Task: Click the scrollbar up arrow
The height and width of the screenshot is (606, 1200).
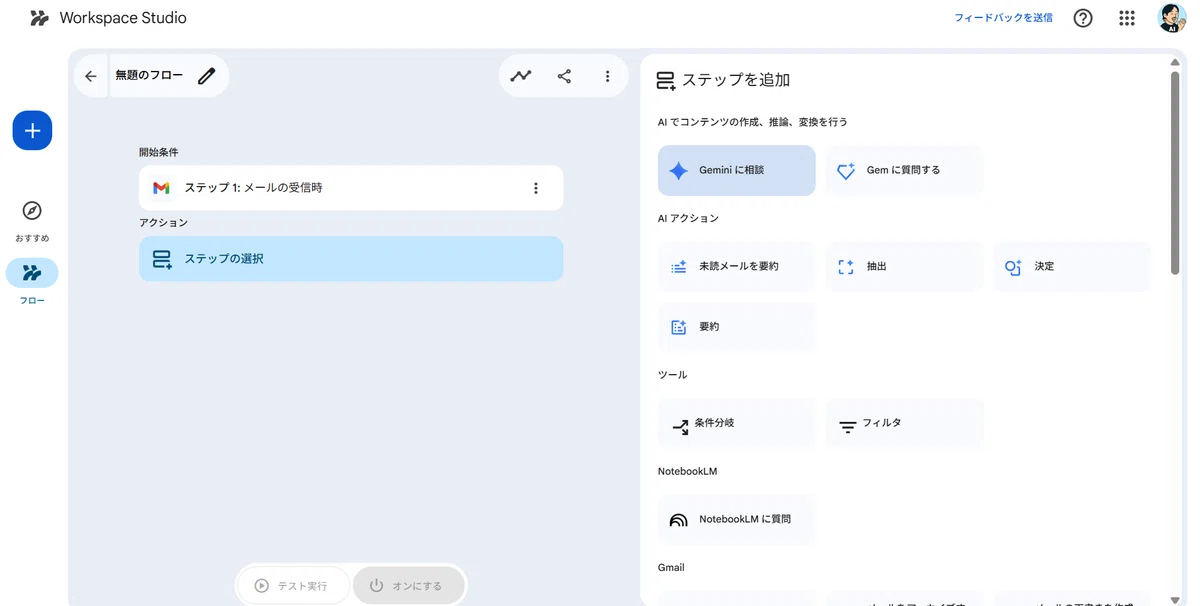Action: click(1175, 61)
